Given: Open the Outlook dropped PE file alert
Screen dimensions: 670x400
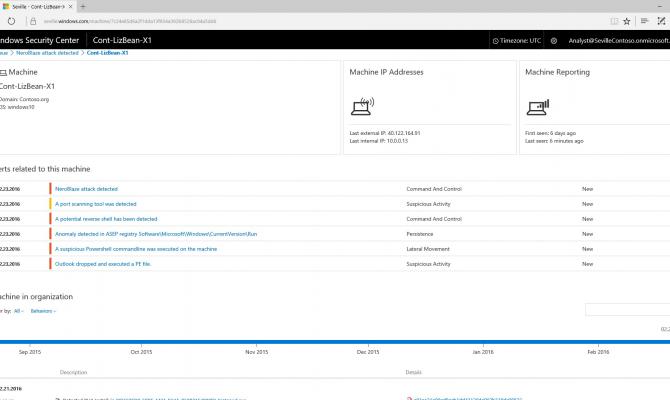Looking at the screenshot, I should 103,264.
